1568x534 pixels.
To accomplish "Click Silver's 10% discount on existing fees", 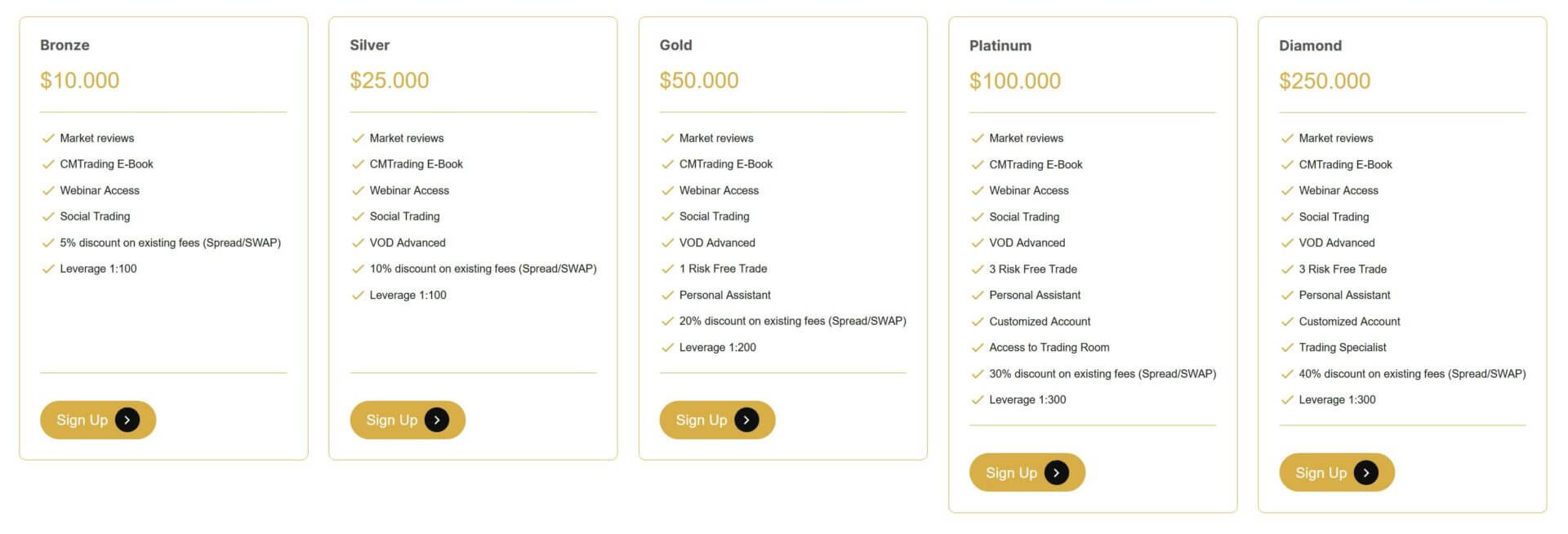I will (x=483, y=269).
